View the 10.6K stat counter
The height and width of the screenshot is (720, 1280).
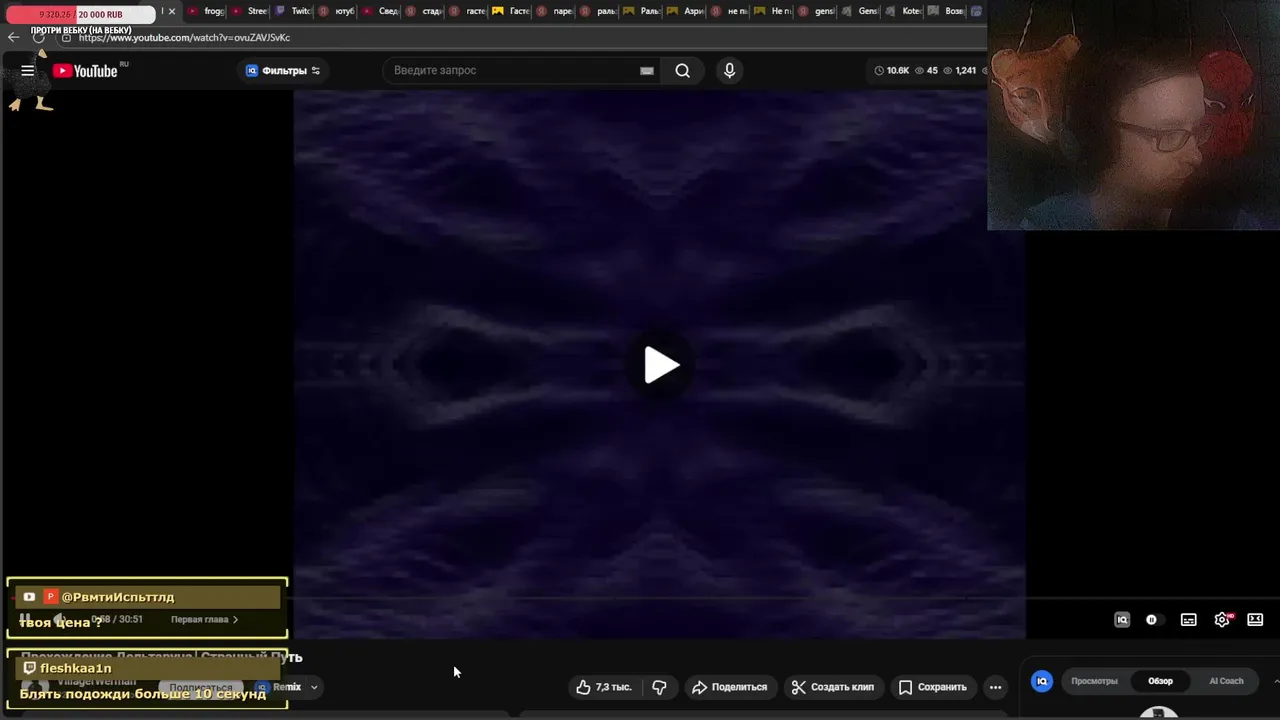tap(892, 70)
